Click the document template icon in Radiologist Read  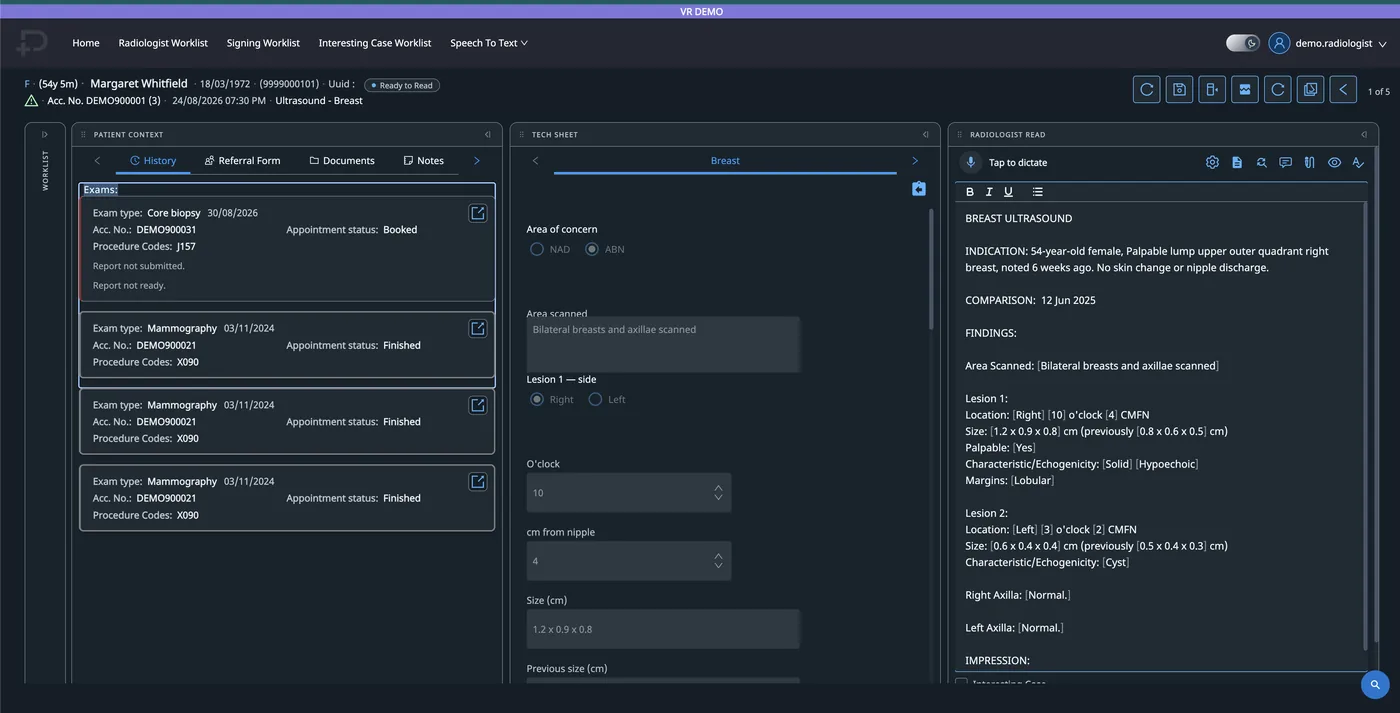click(1237, 162)
